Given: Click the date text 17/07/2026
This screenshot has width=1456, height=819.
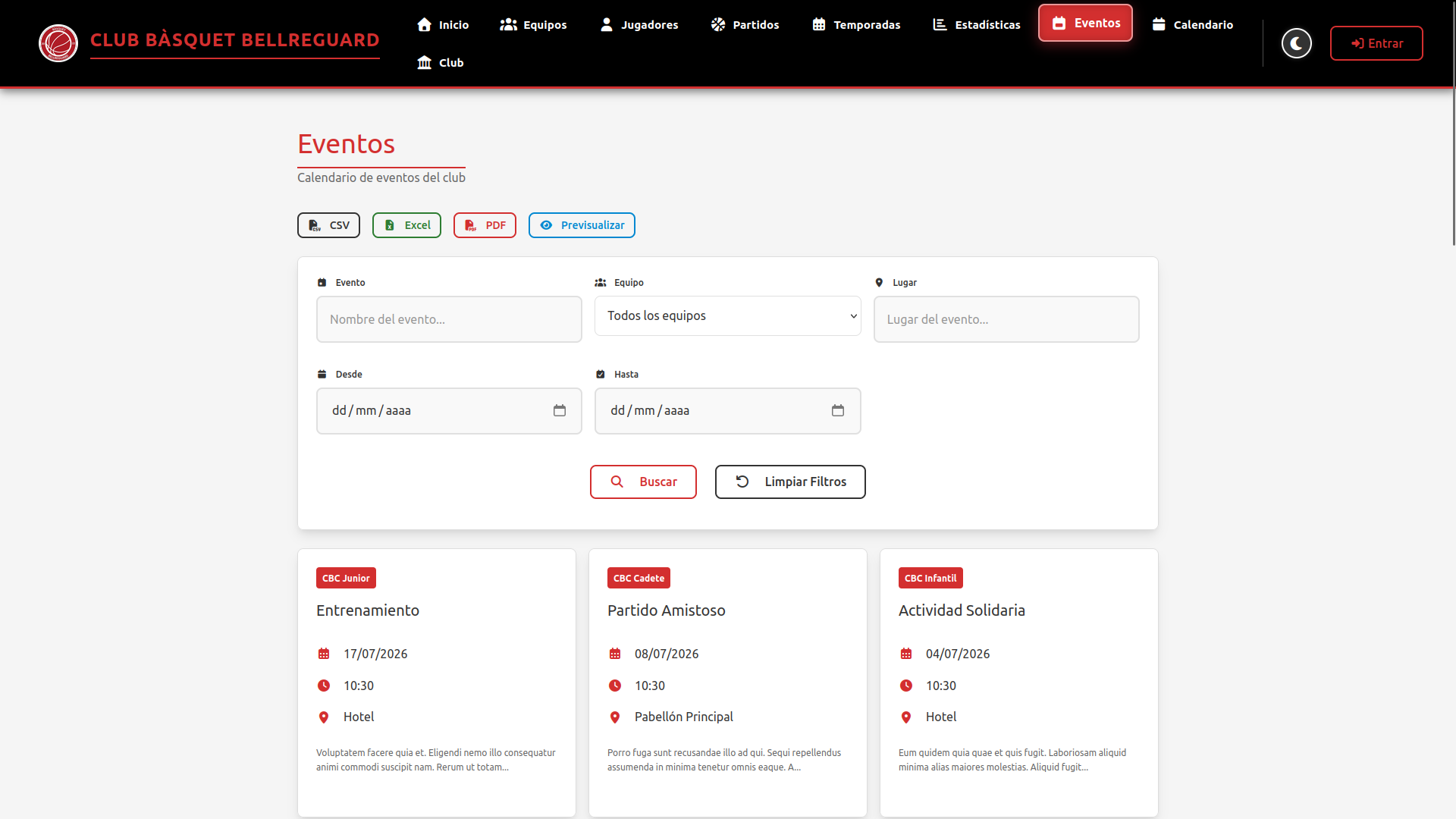Looking at the screenshot, I should (375, 654).
